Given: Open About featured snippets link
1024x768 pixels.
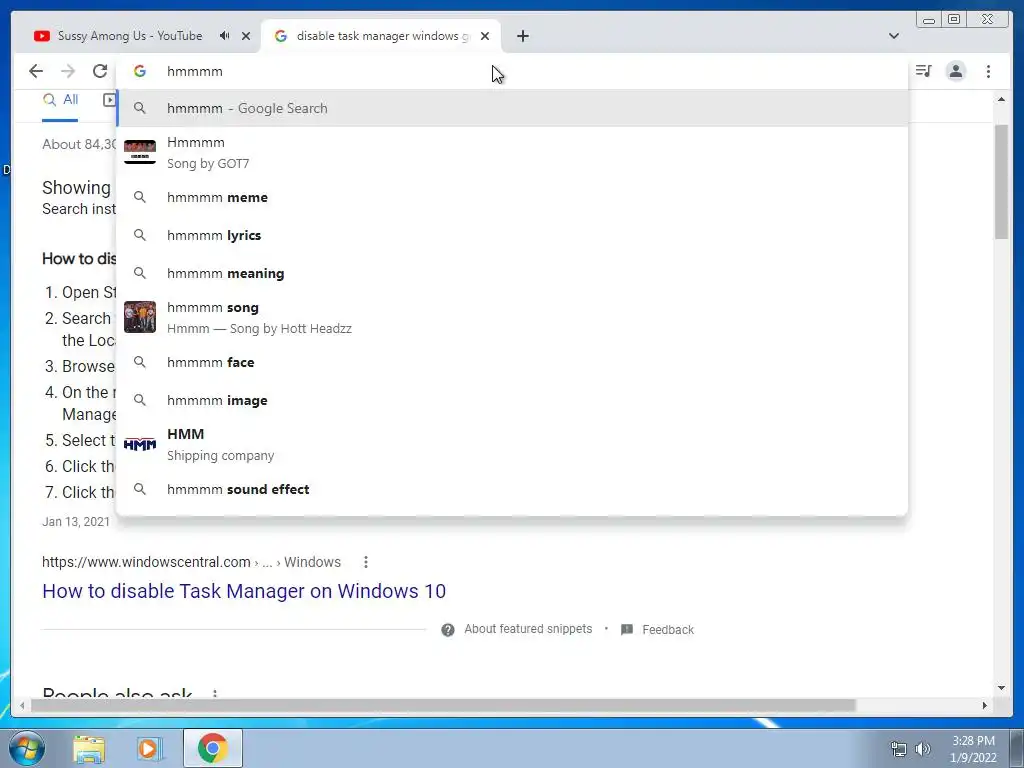Looking at the screenshot, I should point(528,629).
